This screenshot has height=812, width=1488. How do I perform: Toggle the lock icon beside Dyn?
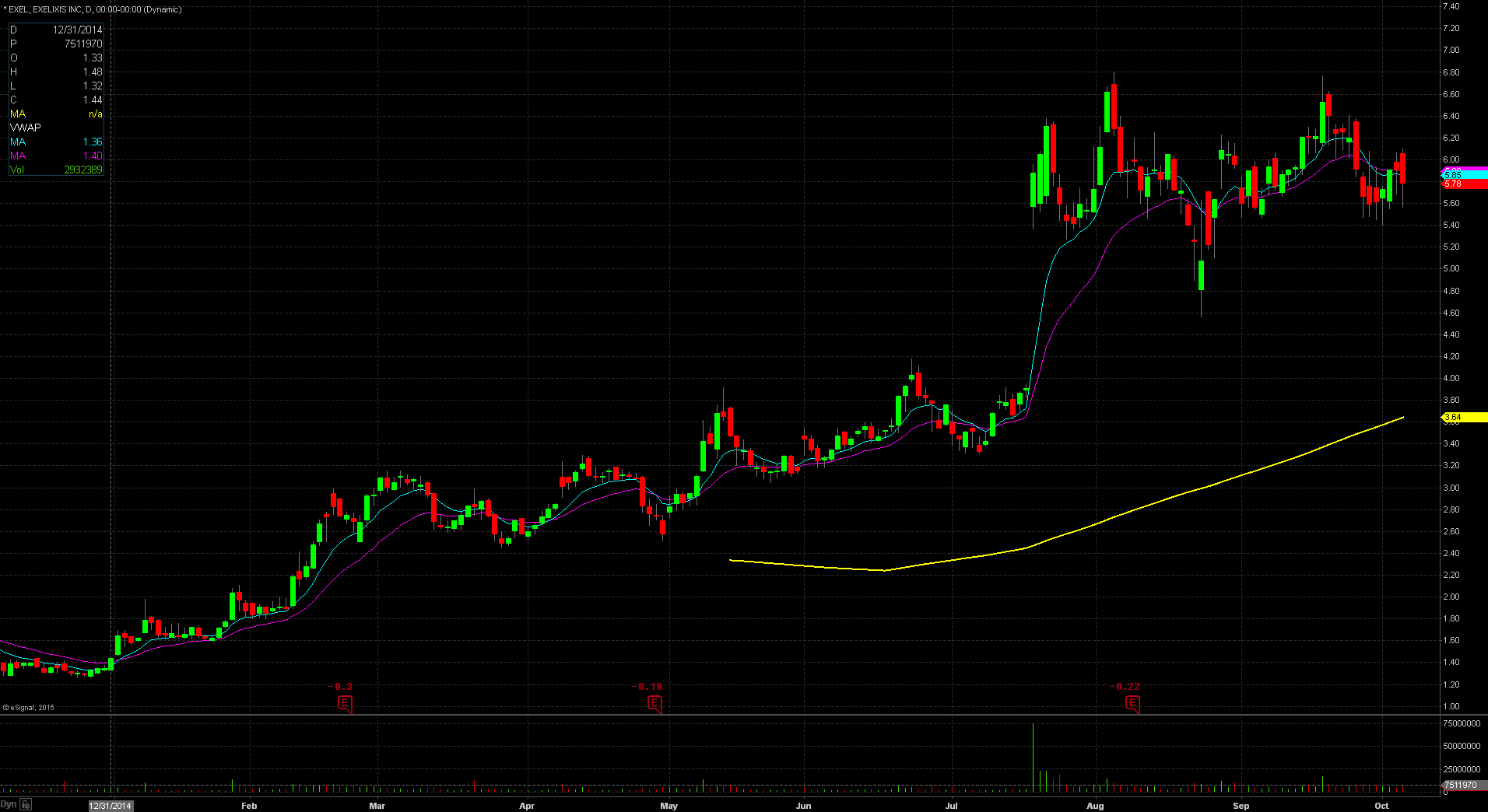(x=26, y=805)
